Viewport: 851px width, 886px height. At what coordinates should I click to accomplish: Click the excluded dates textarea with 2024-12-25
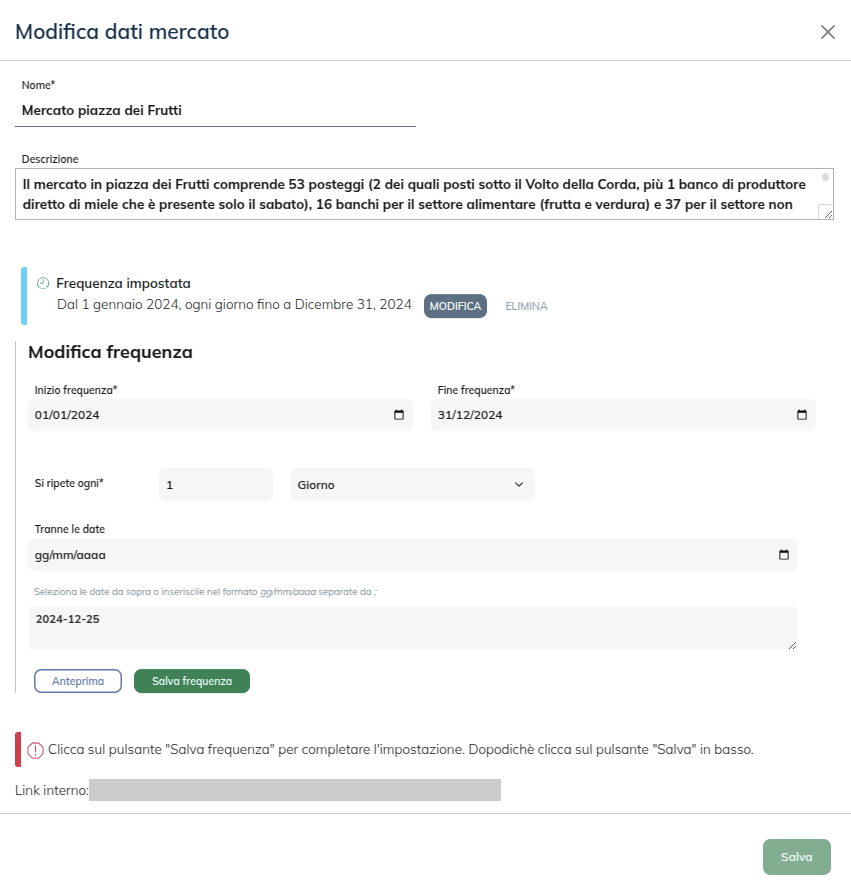point(415,628)
